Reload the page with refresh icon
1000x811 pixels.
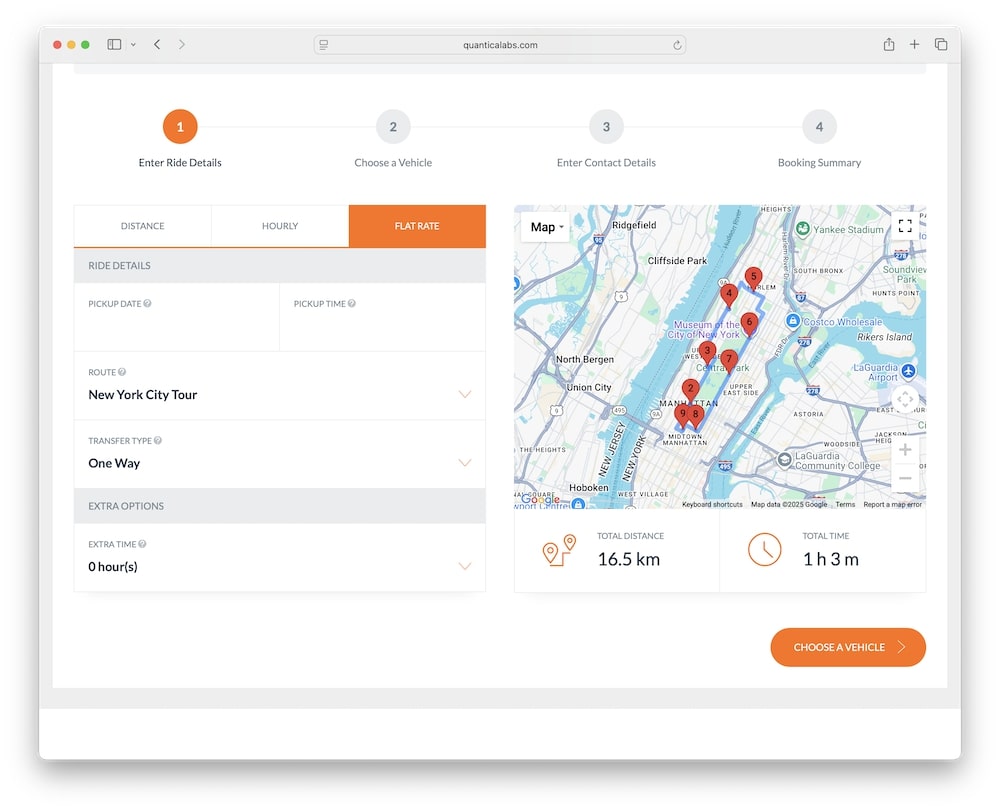(x=677, y=45)
